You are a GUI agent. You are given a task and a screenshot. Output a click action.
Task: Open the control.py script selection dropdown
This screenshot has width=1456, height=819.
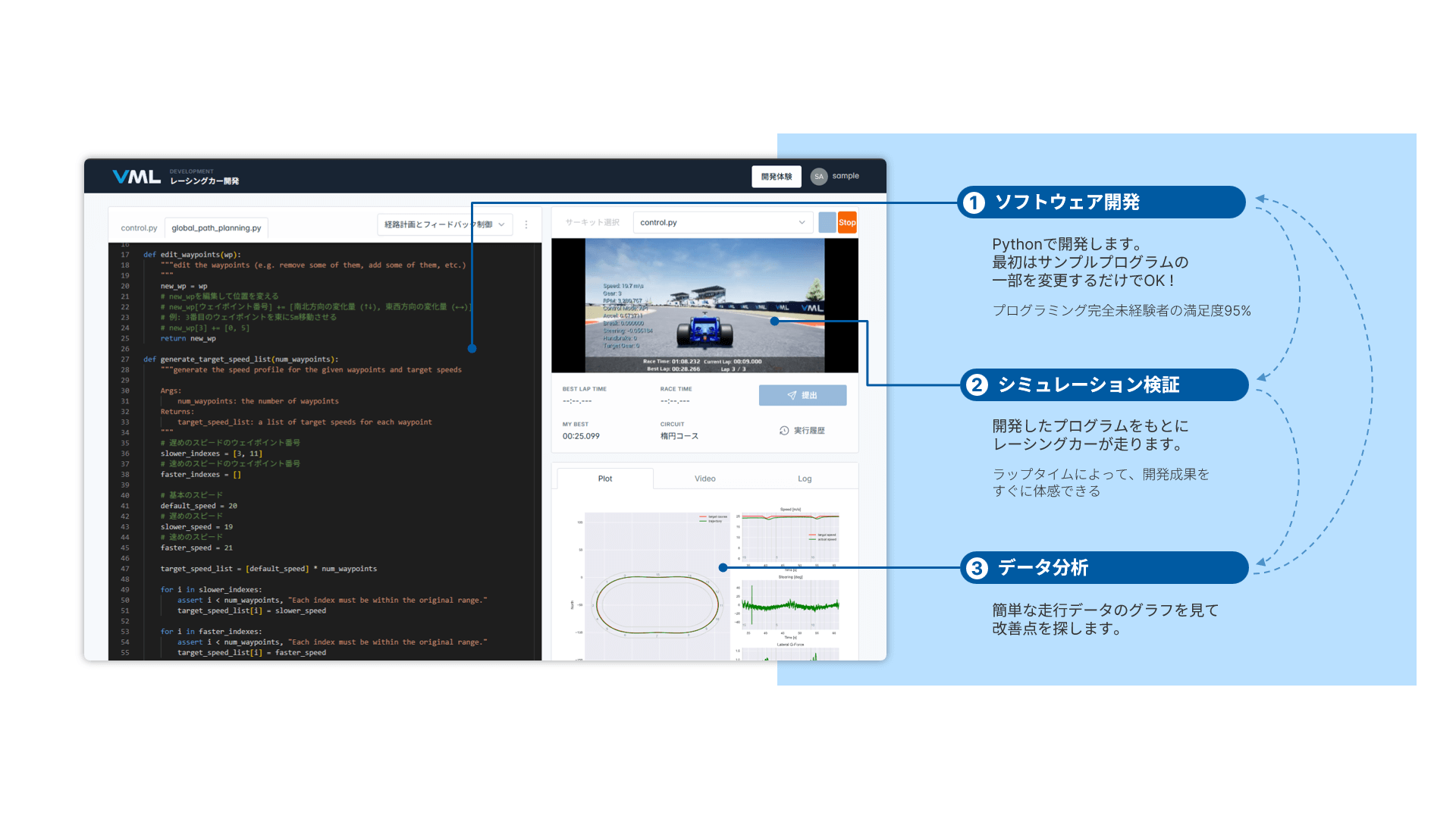tap(722, 221)
